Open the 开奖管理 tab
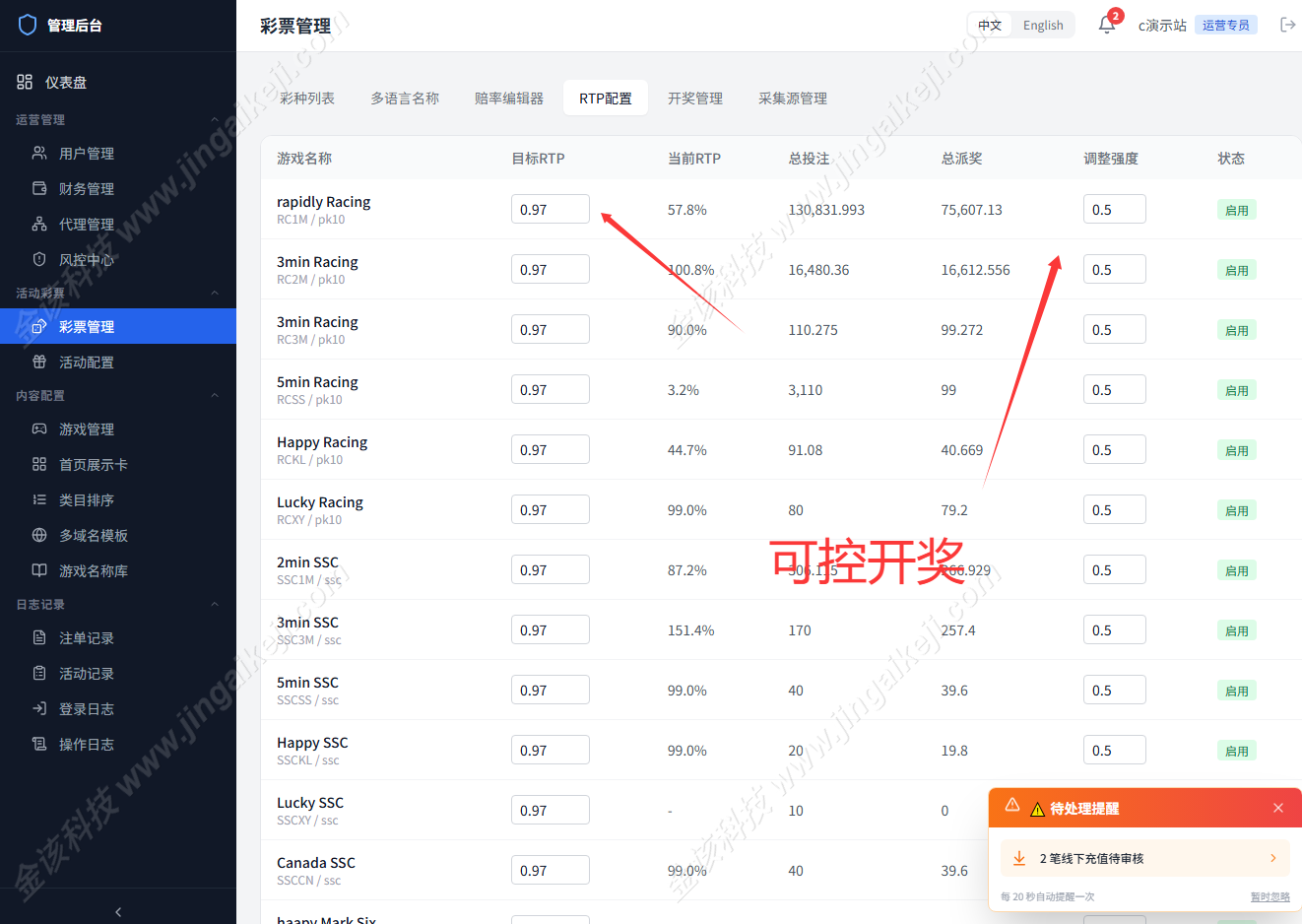This screenshot has height=924, width=1302. [x=695, y=99]
